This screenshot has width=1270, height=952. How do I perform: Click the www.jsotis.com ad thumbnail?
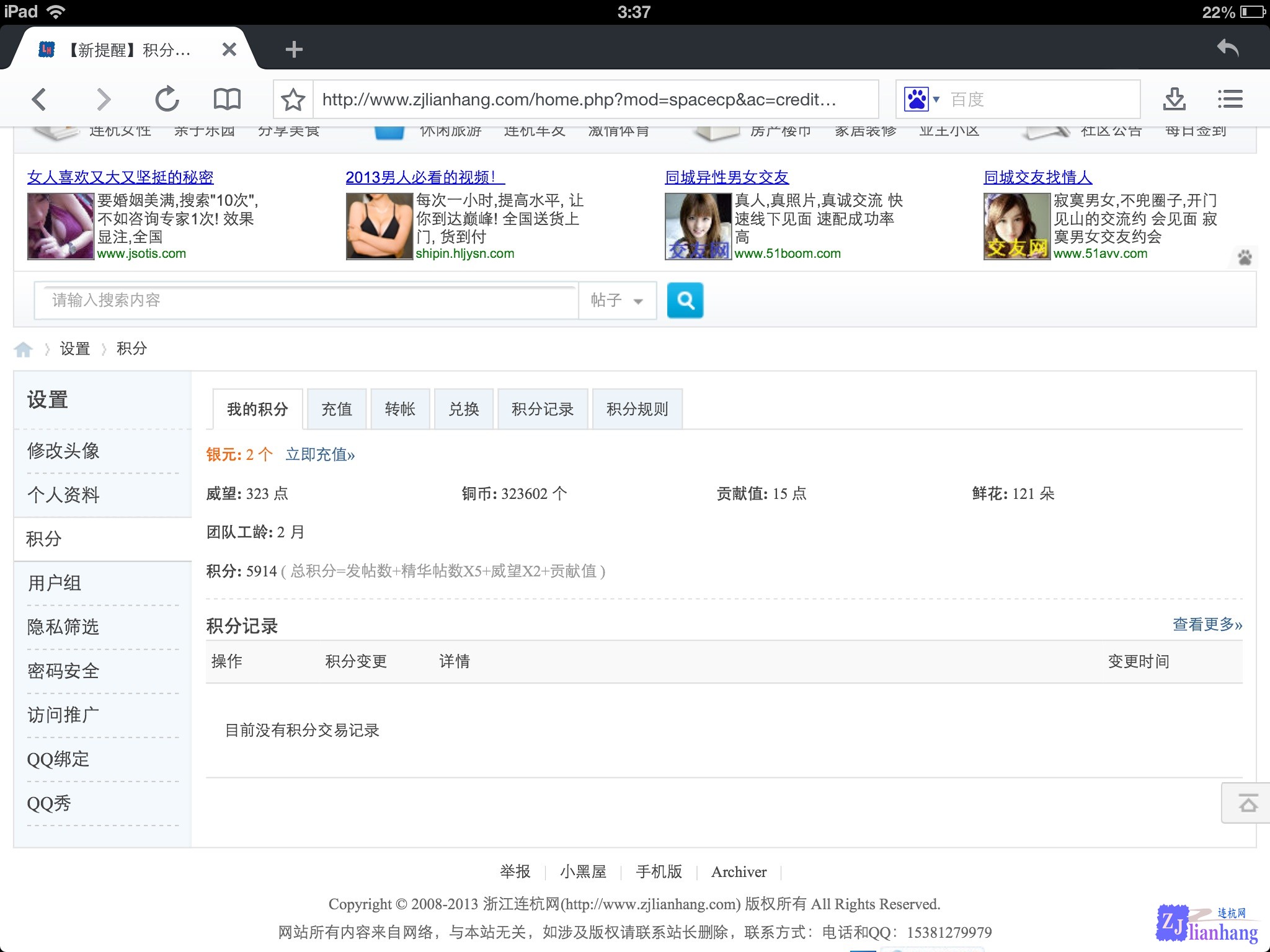click(x=61, y=226)
